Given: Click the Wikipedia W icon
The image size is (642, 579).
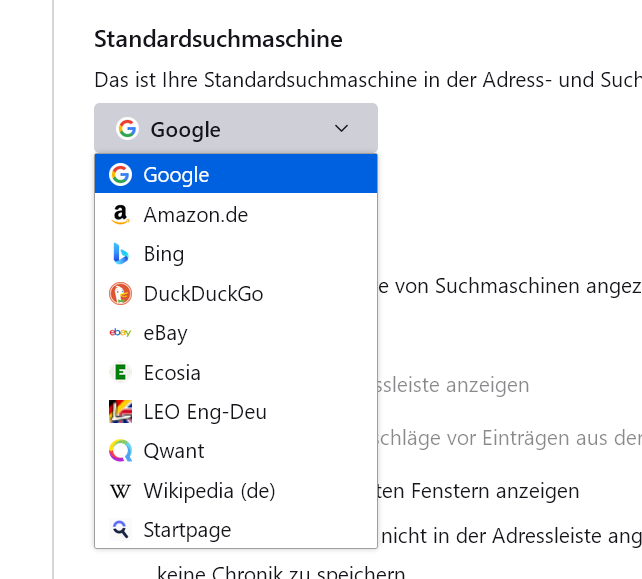Looking at the screenshot, I should tap(120, 491).
